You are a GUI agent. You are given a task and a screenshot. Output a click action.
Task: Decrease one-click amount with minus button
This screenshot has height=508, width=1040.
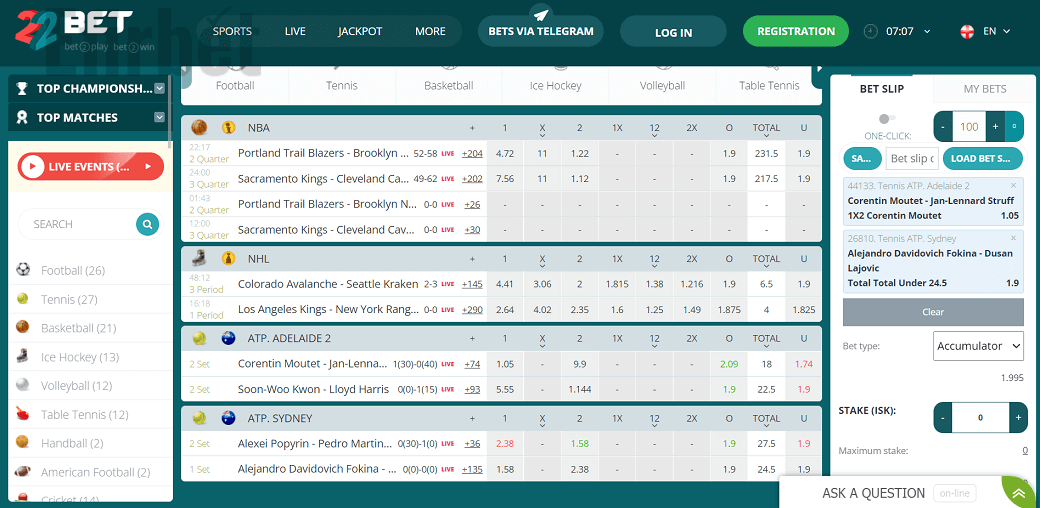pos(943,126)
